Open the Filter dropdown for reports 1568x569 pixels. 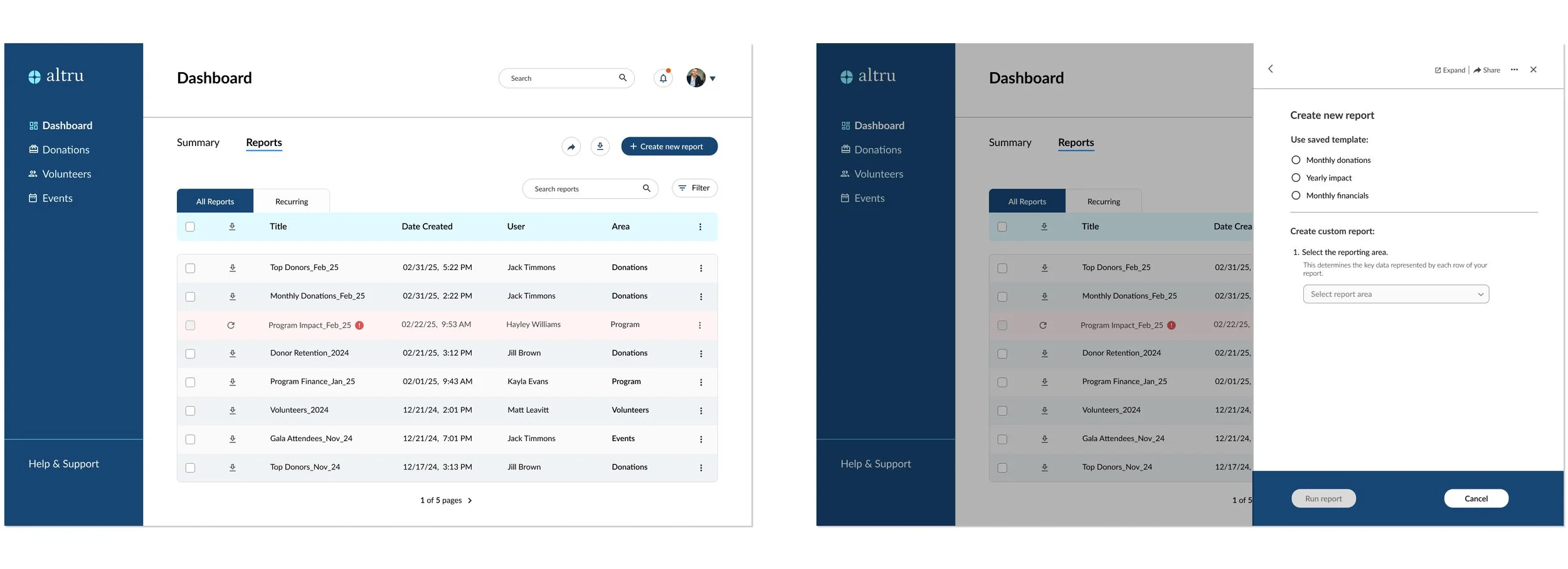(694, 188)
